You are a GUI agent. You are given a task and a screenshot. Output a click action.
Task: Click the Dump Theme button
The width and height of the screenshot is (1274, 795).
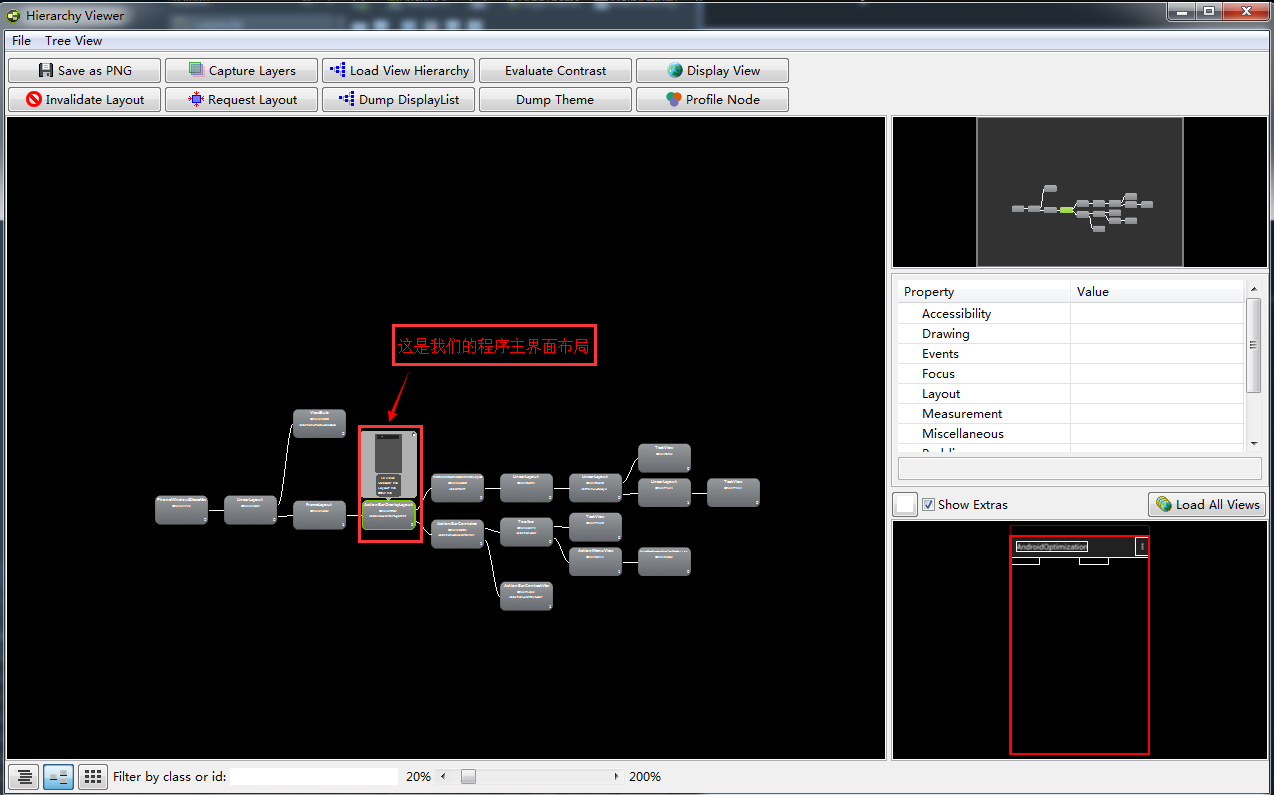point(556,100)
